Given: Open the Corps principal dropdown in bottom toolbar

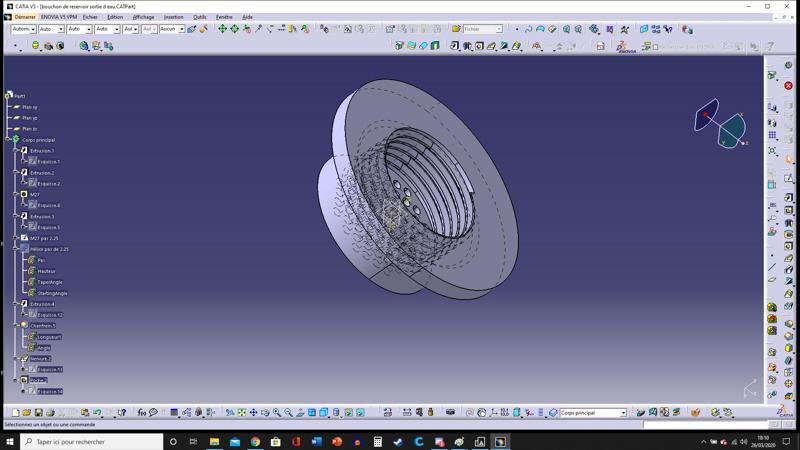Looking at the screenshot, I should (x=623, y=413).
